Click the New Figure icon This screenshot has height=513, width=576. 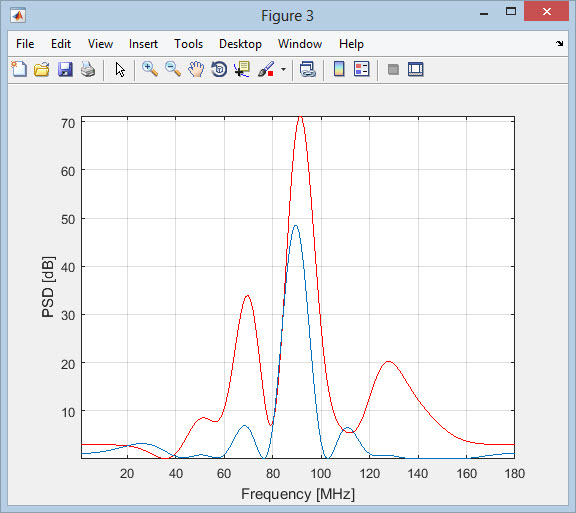click(19, 69)
